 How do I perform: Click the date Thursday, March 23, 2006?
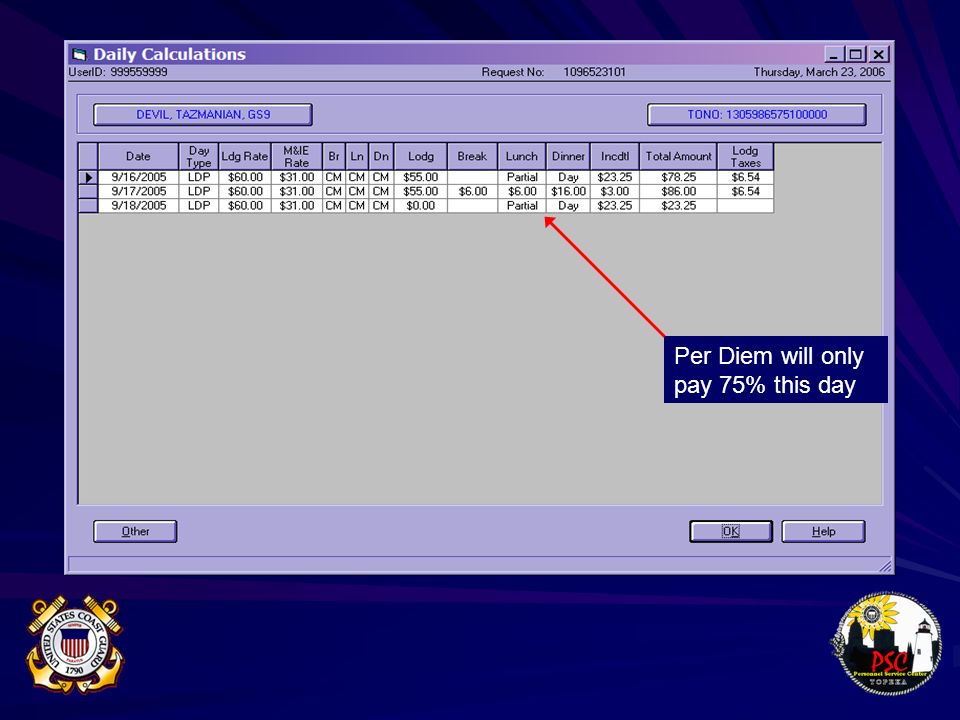click(819, 72)
